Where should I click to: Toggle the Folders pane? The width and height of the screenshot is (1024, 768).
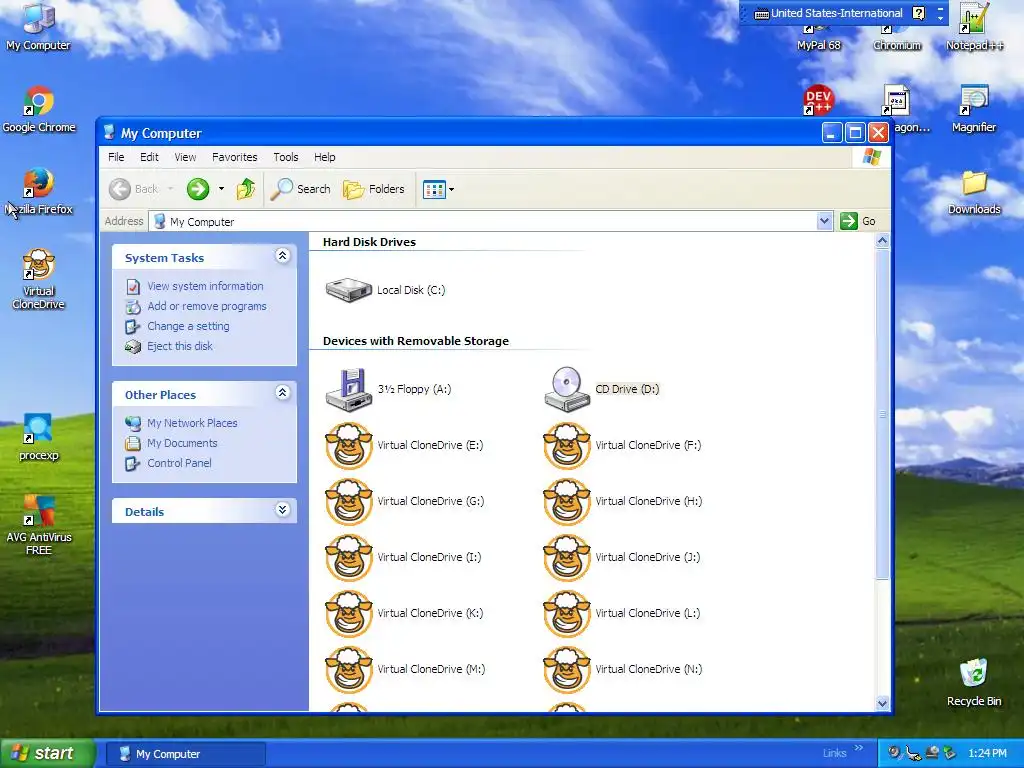coord(374,189)
